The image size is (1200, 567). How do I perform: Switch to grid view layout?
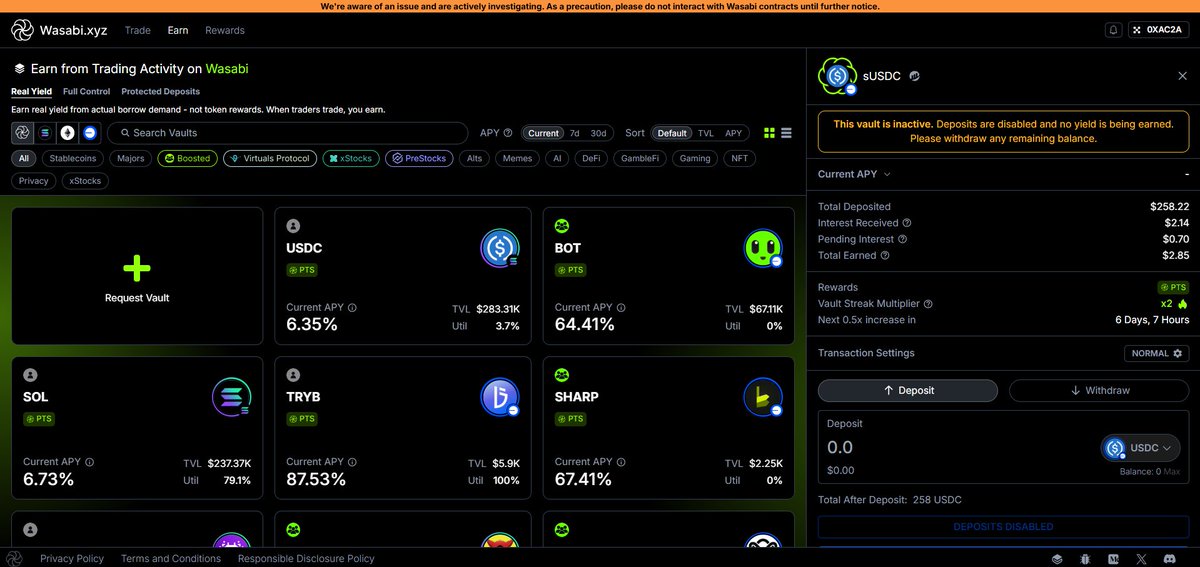pos(769,133)
